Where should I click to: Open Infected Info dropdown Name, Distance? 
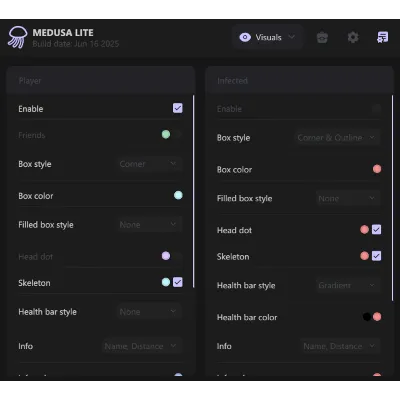click(x=340, y=346)
